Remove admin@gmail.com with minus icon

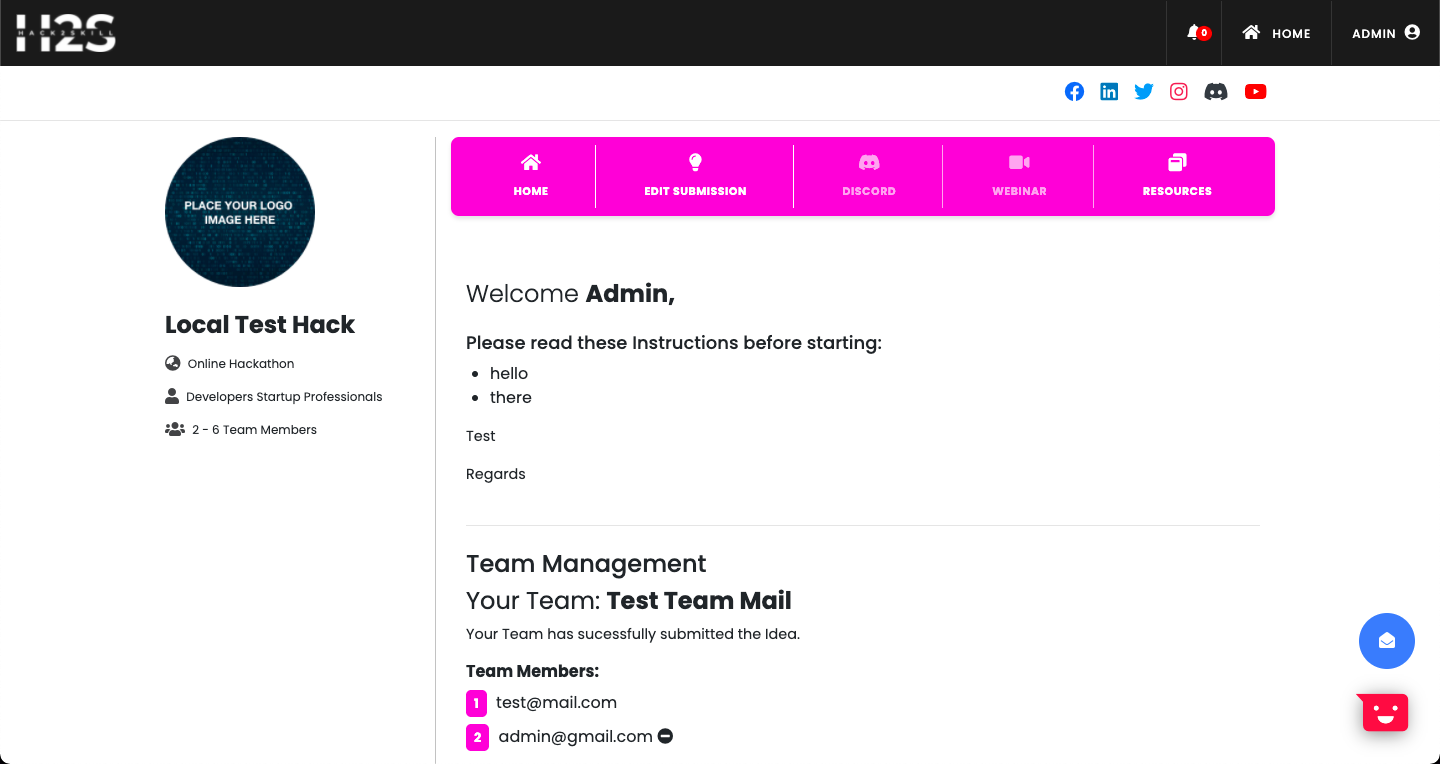(x=665, y=736)
